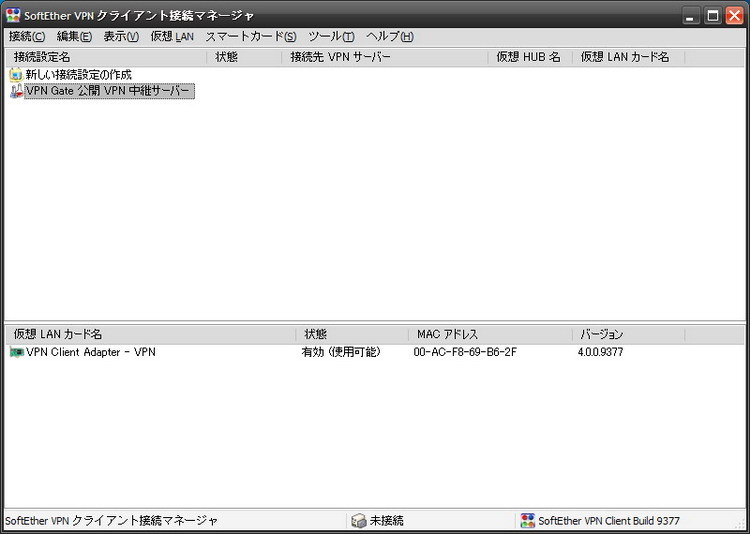This screenshot has height=534, width=750.
Task: Click version value 4.0.0.9377
Action: point(600,353)
